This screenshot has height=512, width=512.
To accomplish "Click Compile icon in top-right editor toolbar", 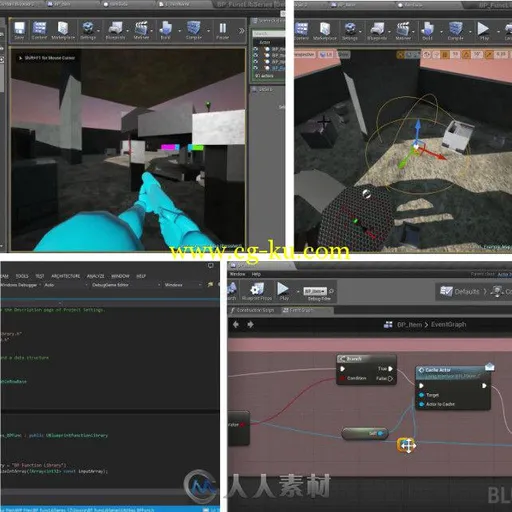I will pyautogui.click(x=456, y=31).
